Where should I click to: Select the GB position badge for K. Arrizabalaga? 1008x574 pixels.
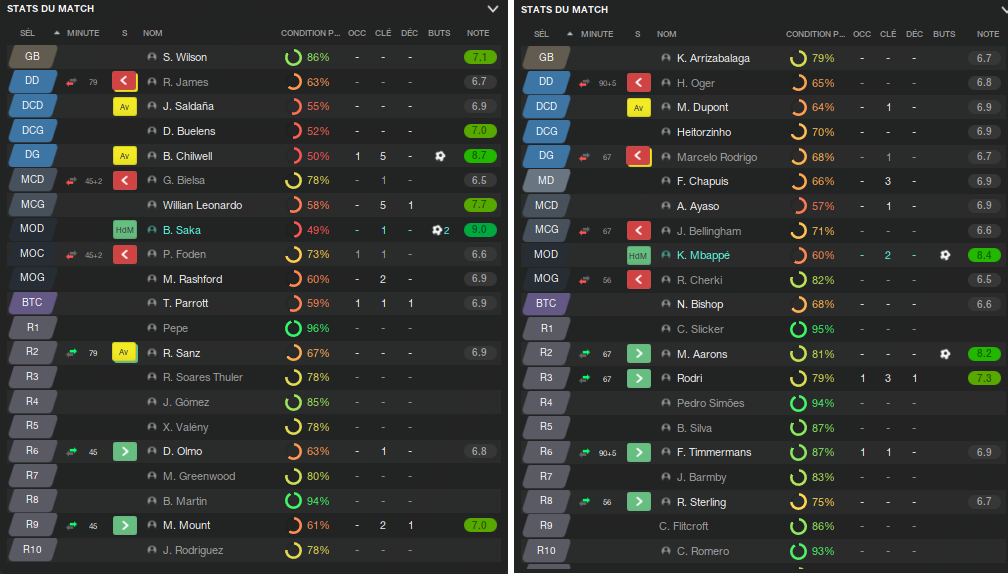coord(546,57)
